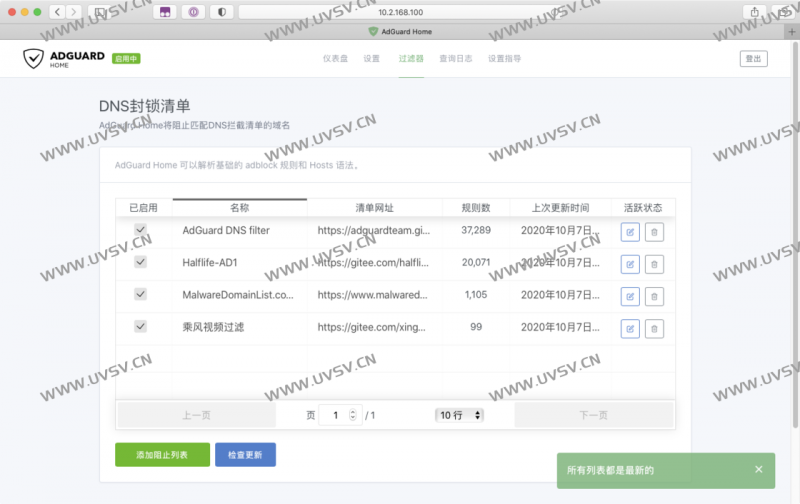Screen dimensions: 800x504
Task: Click the 启用中 status badge
Action: pyautogui.click(x=126, y=59)
